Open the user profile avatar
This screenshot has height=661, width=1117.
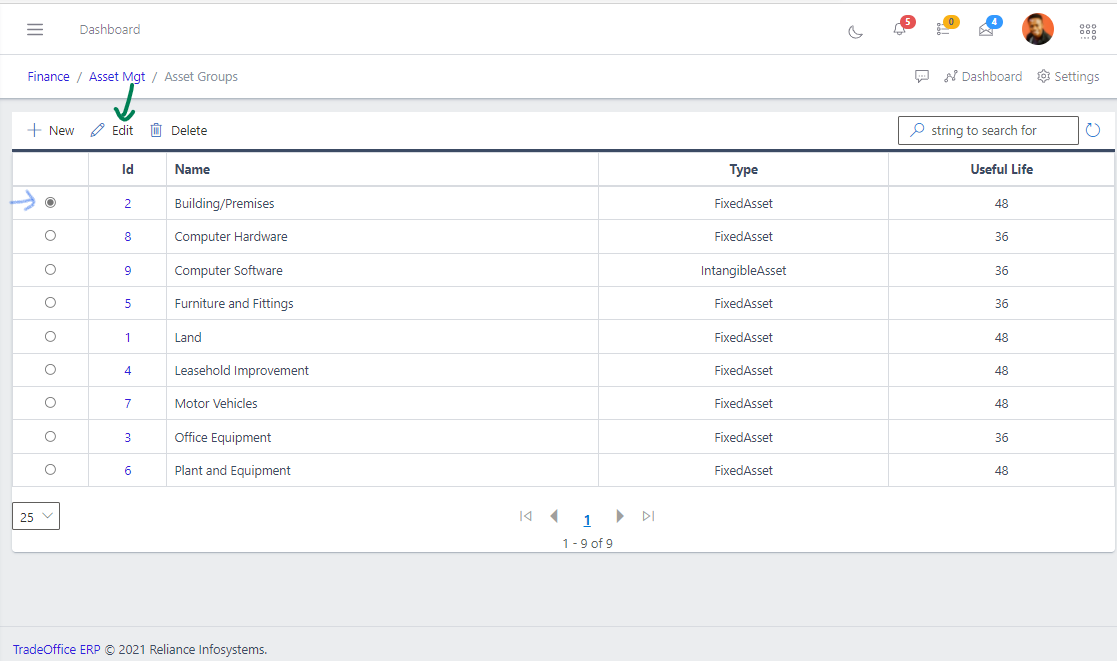coord(1037,29)
